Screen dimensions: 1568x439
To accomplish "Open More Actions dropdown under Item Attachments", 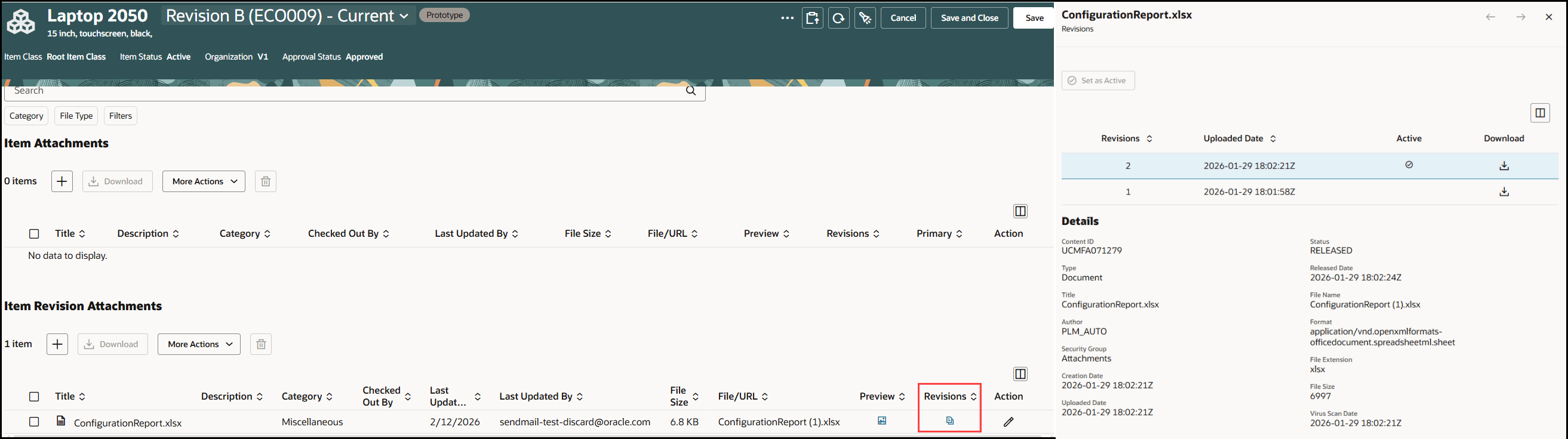I will coord(204,181).
